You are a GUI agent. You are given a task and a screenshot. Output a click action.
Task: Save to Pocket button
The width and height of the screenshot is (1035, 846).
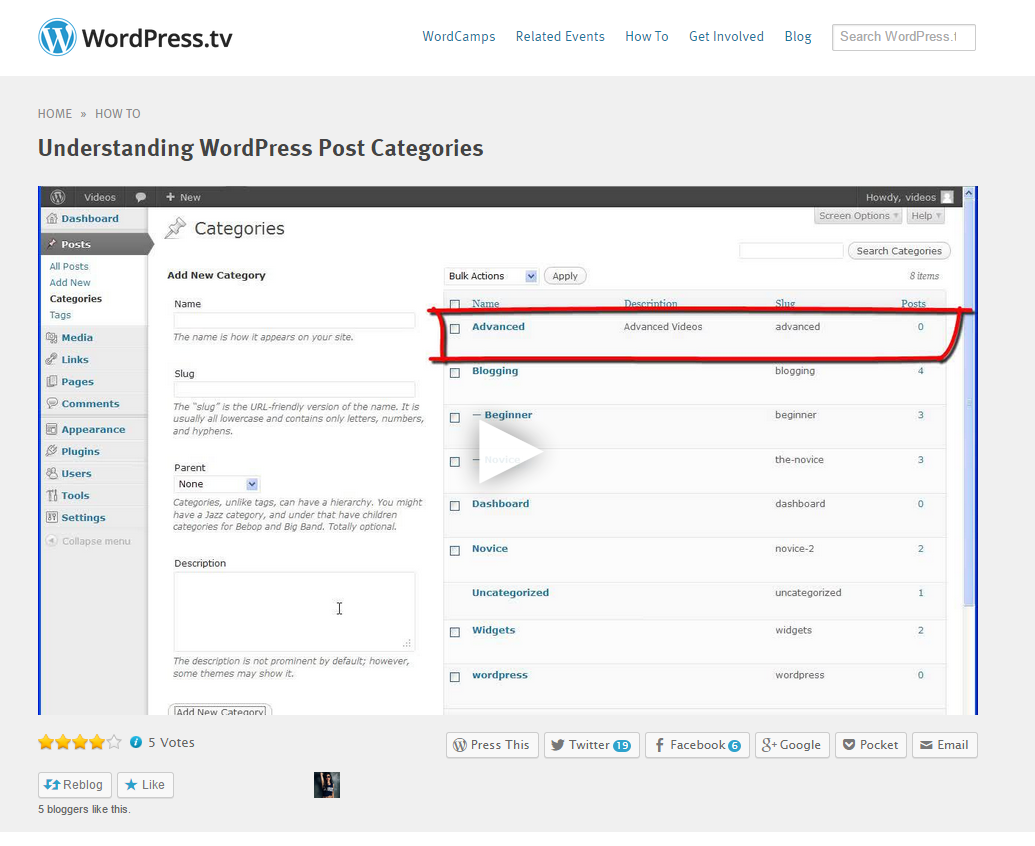[871, 745]
